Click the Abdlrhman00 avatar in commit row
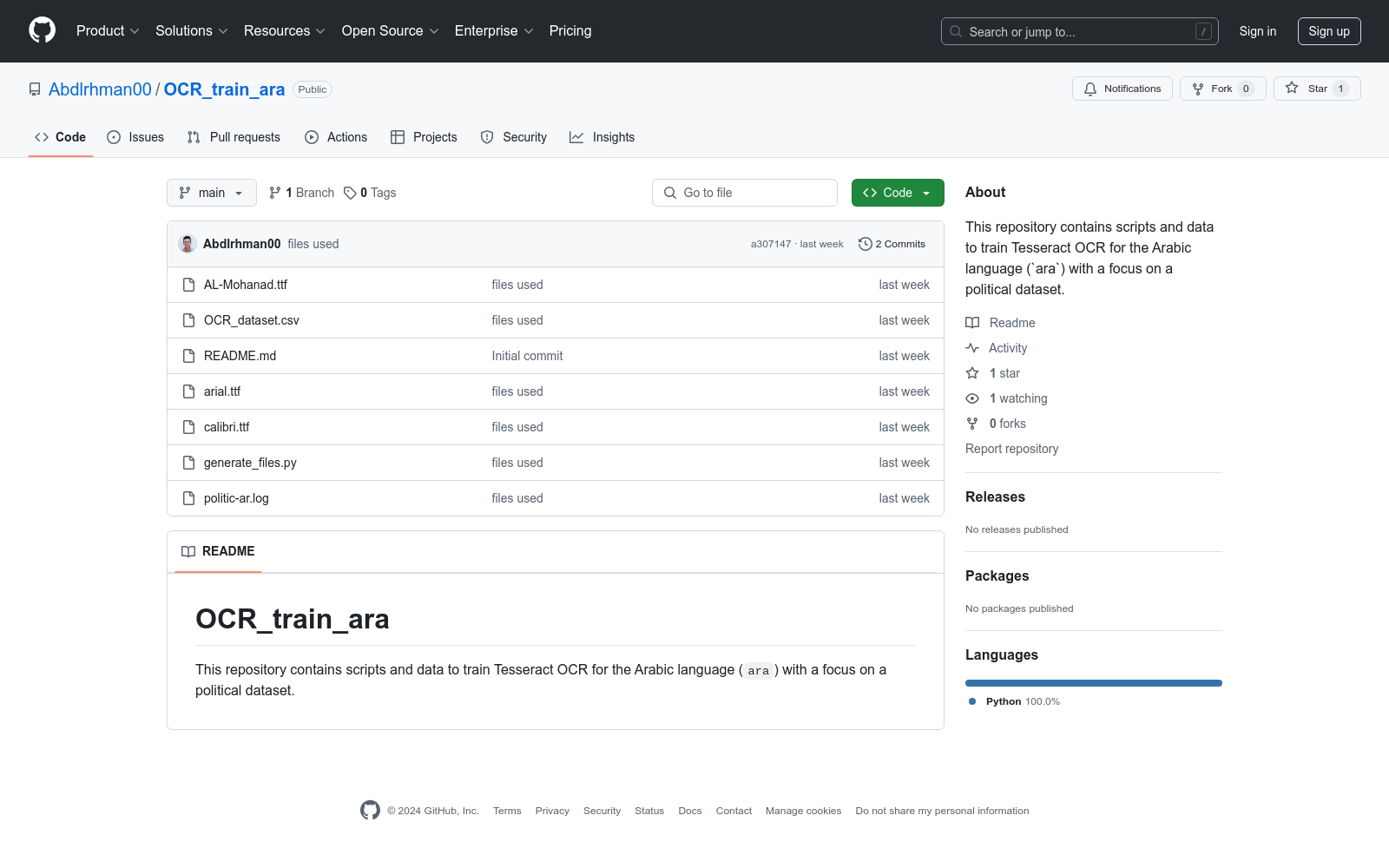The image size is (1389, 868). 188,244
